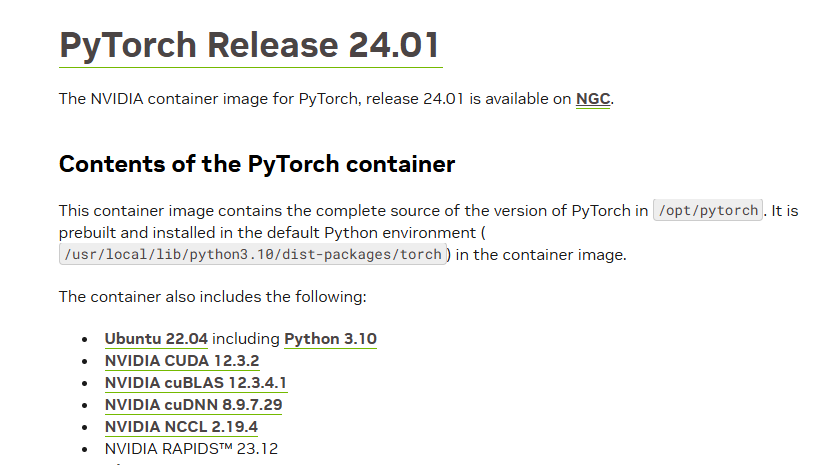Open the Ubuntu 22.04 link
Screen dimensions: 834x465
coord(156,339)
